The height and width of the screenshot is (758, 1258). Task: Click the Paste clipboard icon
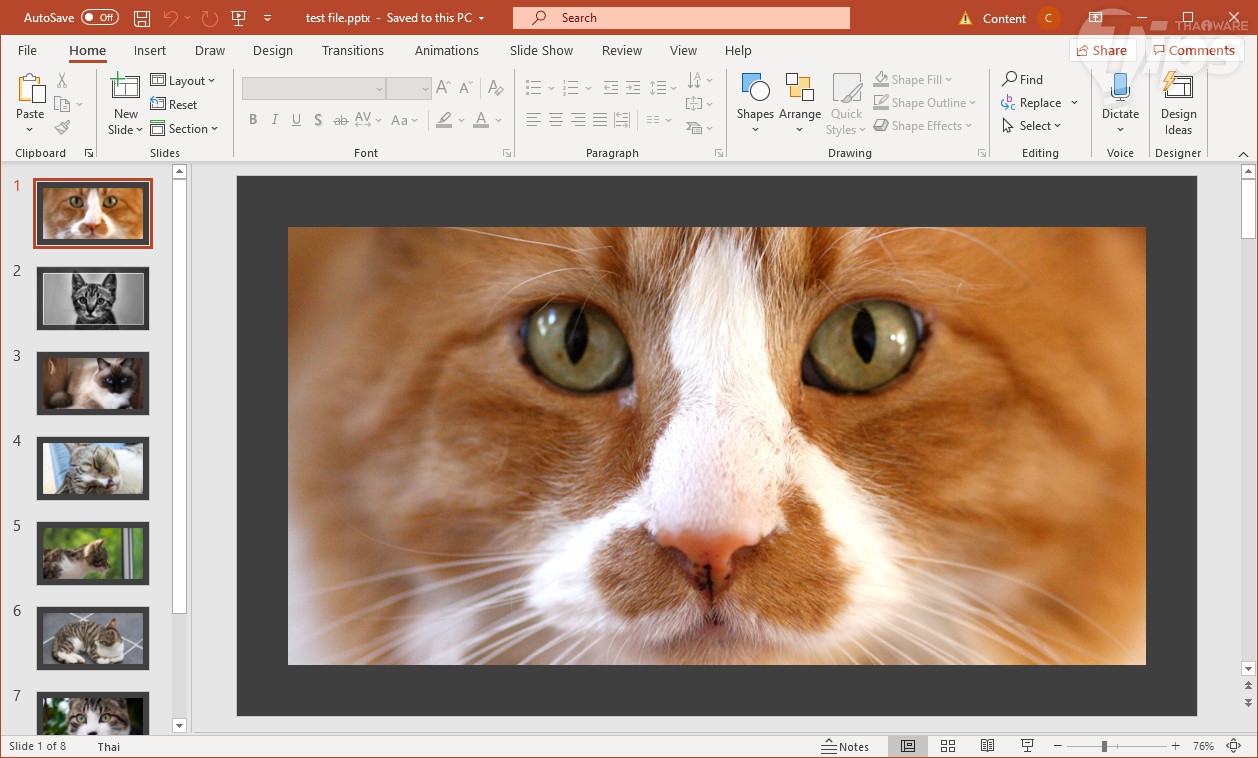coord(30,92)
